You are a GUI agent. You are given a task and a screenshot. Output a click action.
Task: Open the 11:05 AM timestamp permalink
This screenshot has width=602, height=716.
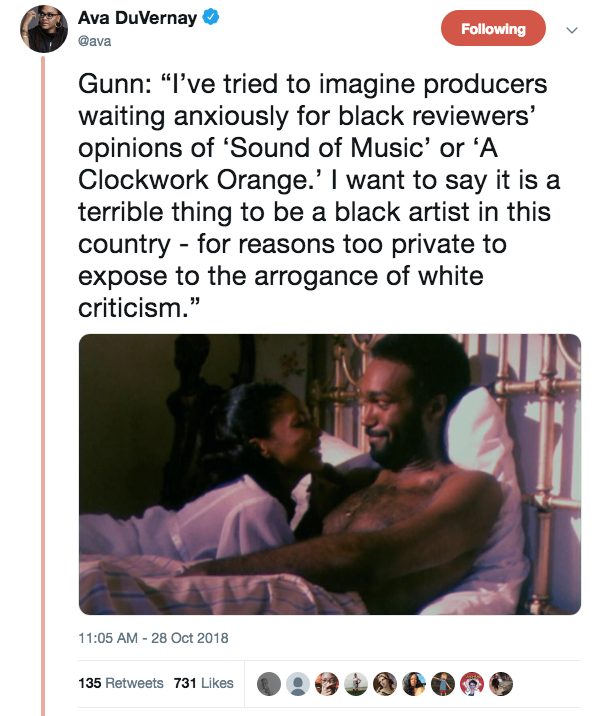tap(154, 638)
